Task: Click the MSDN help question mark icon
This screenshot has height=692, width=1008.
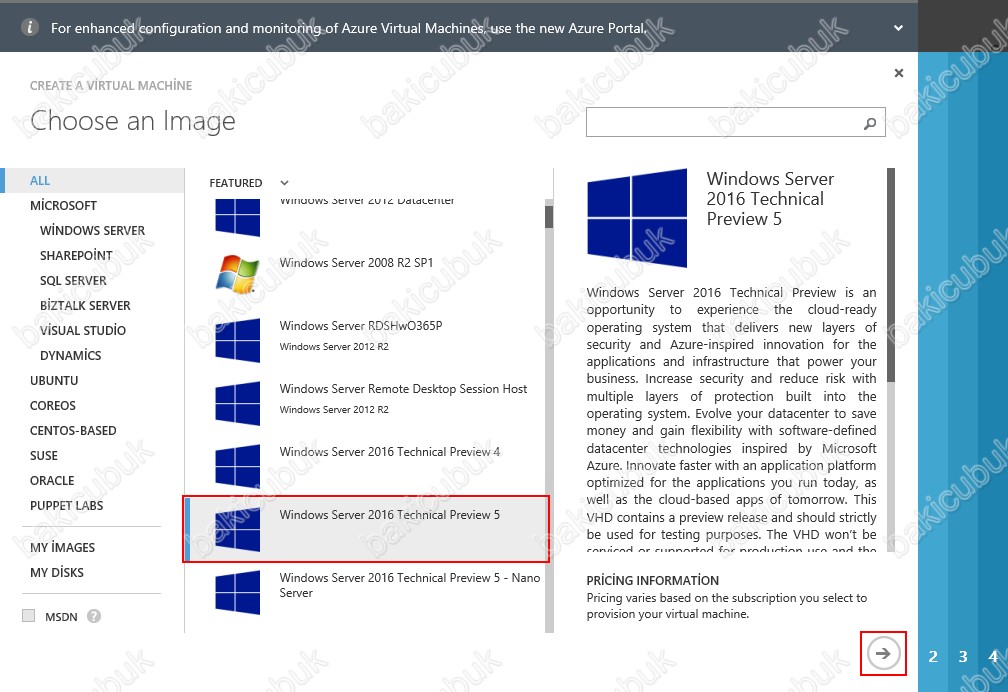Action: [94, 617]
